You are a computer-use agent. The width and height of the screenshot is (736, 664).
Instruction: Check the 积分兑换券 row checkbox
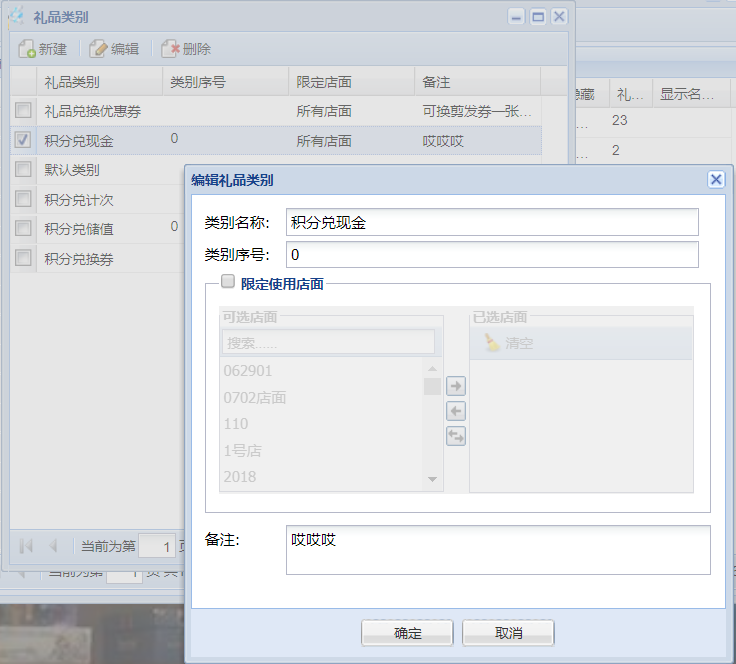point(23,258)
